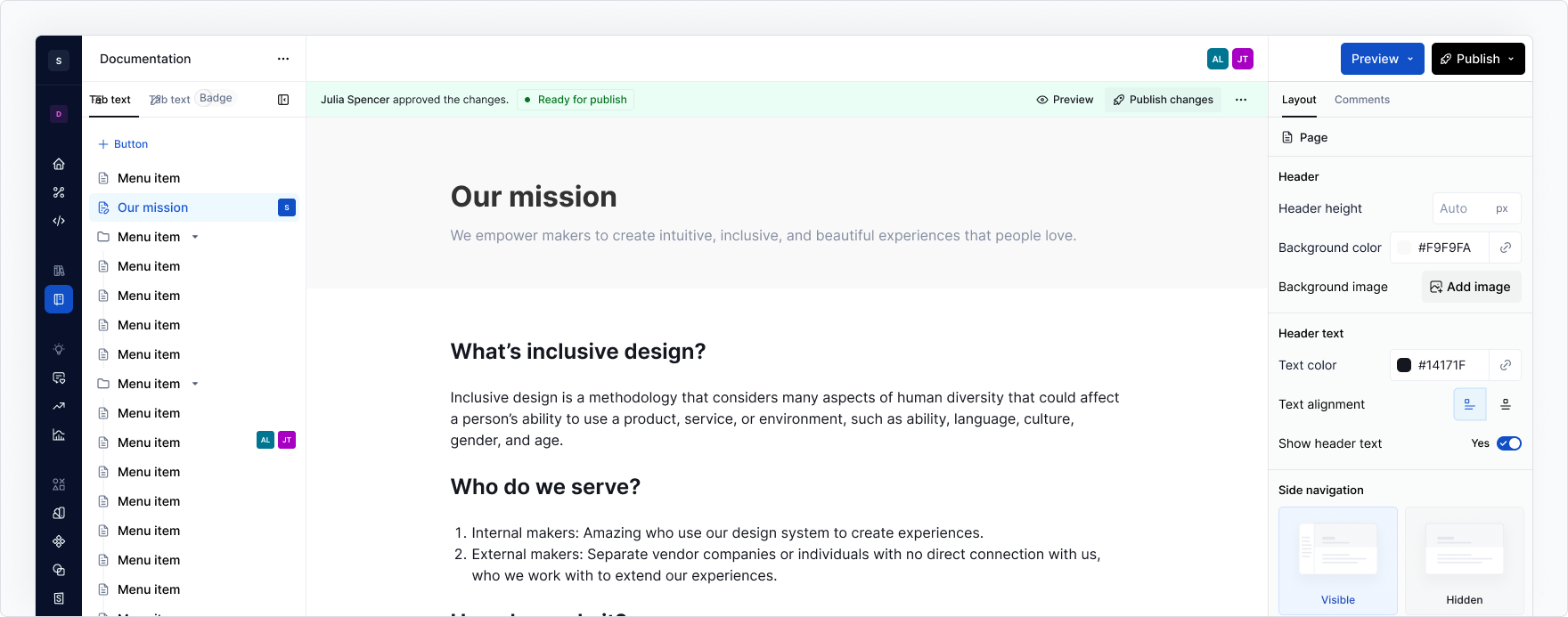1568x617 pixels.
Task: Click the Add image button
Action: (x=1471, y=287)
